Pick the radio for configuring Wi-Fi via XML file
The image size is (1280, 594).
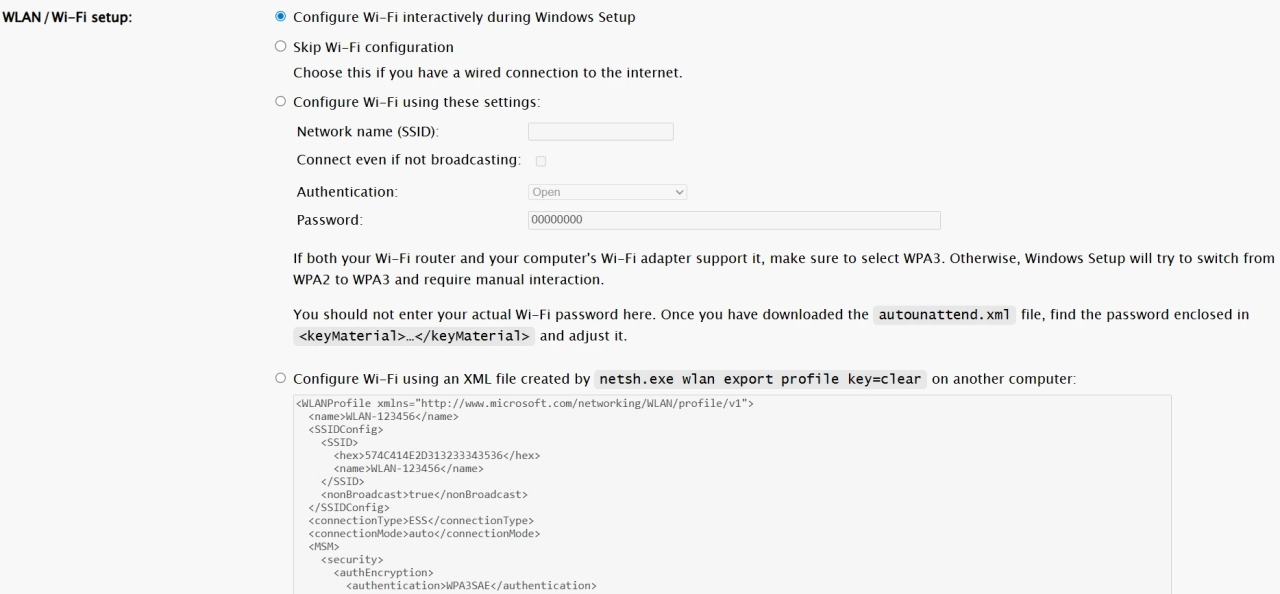(280, 379)
